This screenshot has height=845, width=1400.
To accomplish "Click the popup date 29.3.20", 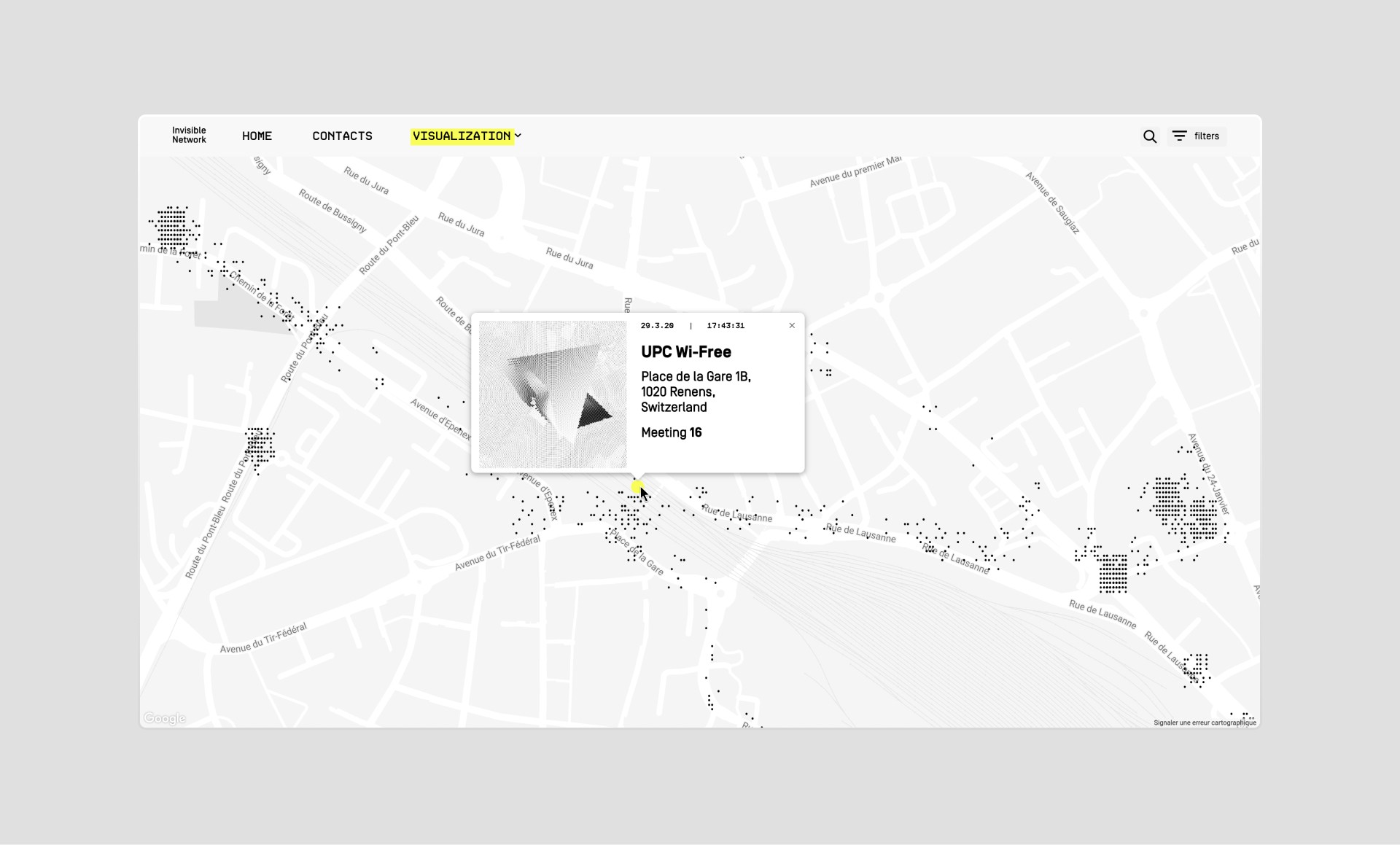I will pos(657,326).
